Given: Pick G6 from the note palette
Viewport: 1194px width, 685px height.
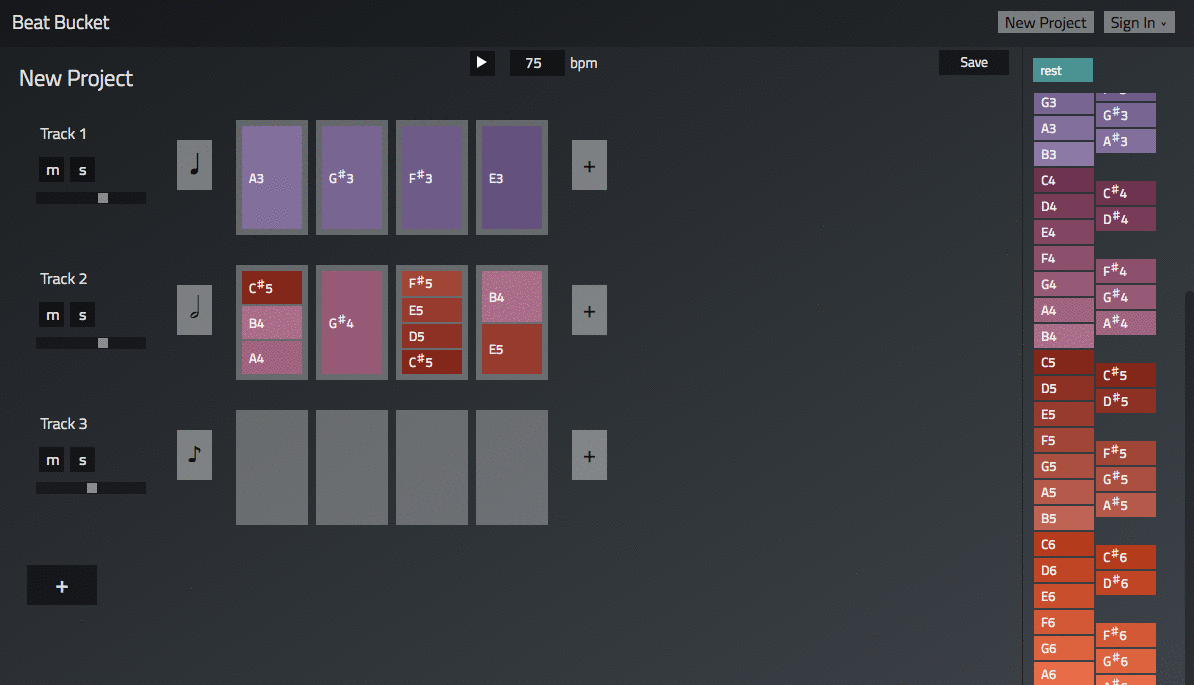Looking at the screenshot, I should [x=1064, y=648].
